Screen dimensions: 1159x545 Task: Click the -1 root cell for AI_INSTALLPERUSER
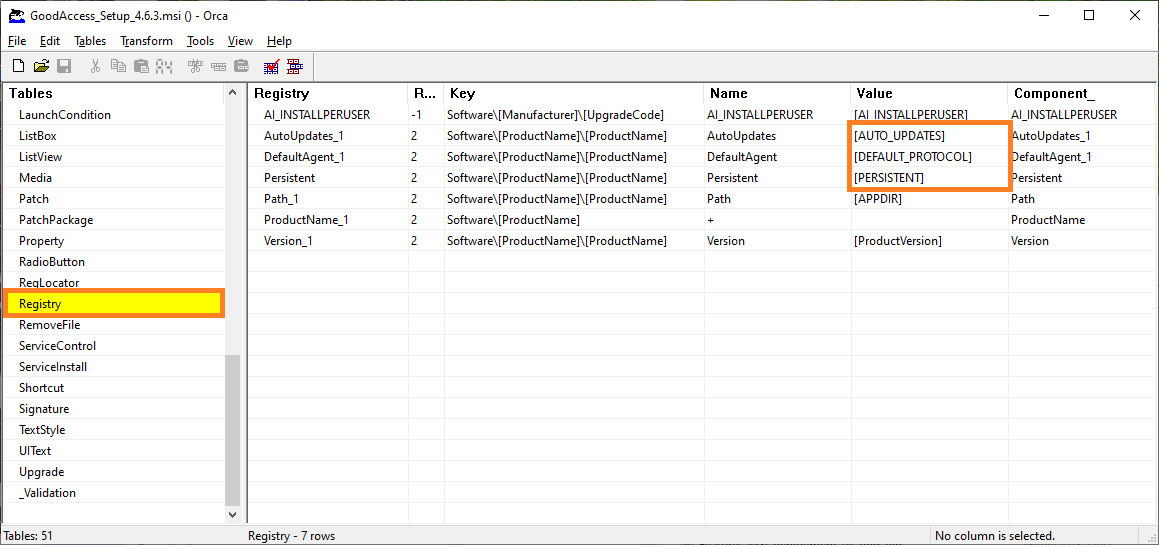click(x=425, y=115)
